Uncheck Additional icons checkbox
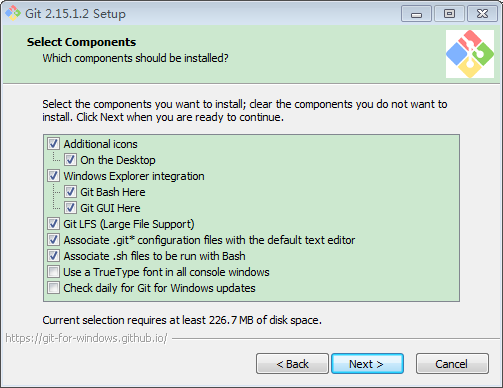Viewport: 503px width, 388px height. point(53,144)
